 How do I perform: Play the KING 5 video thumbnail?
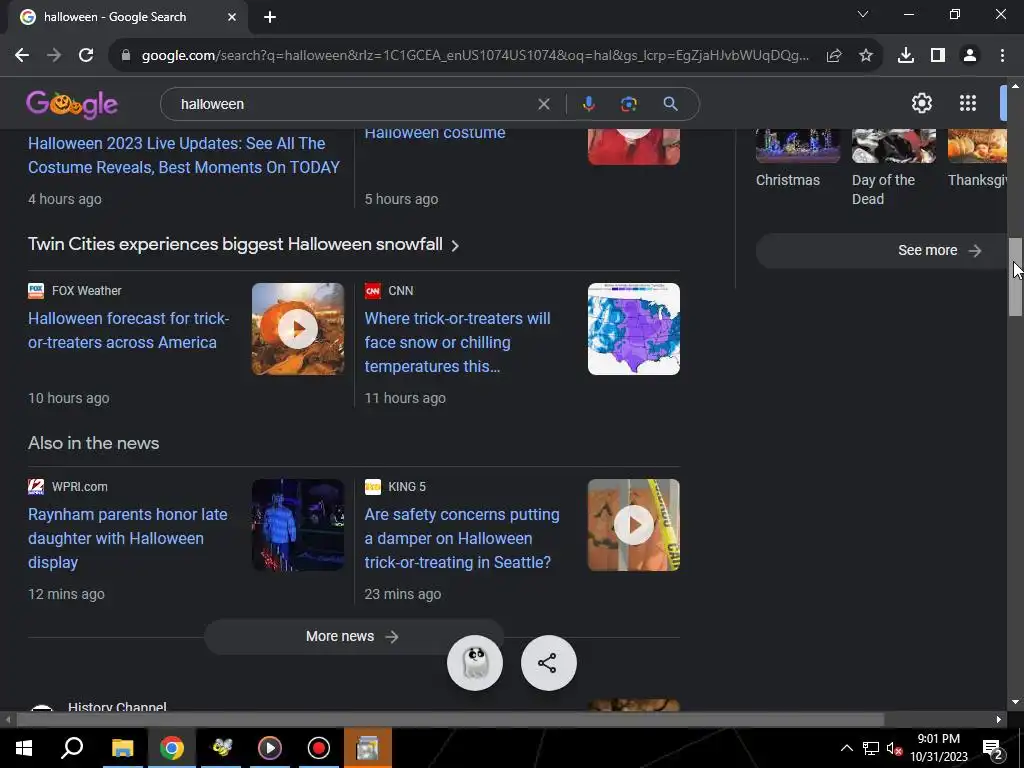pyautogui.click(x=633, y=525)
